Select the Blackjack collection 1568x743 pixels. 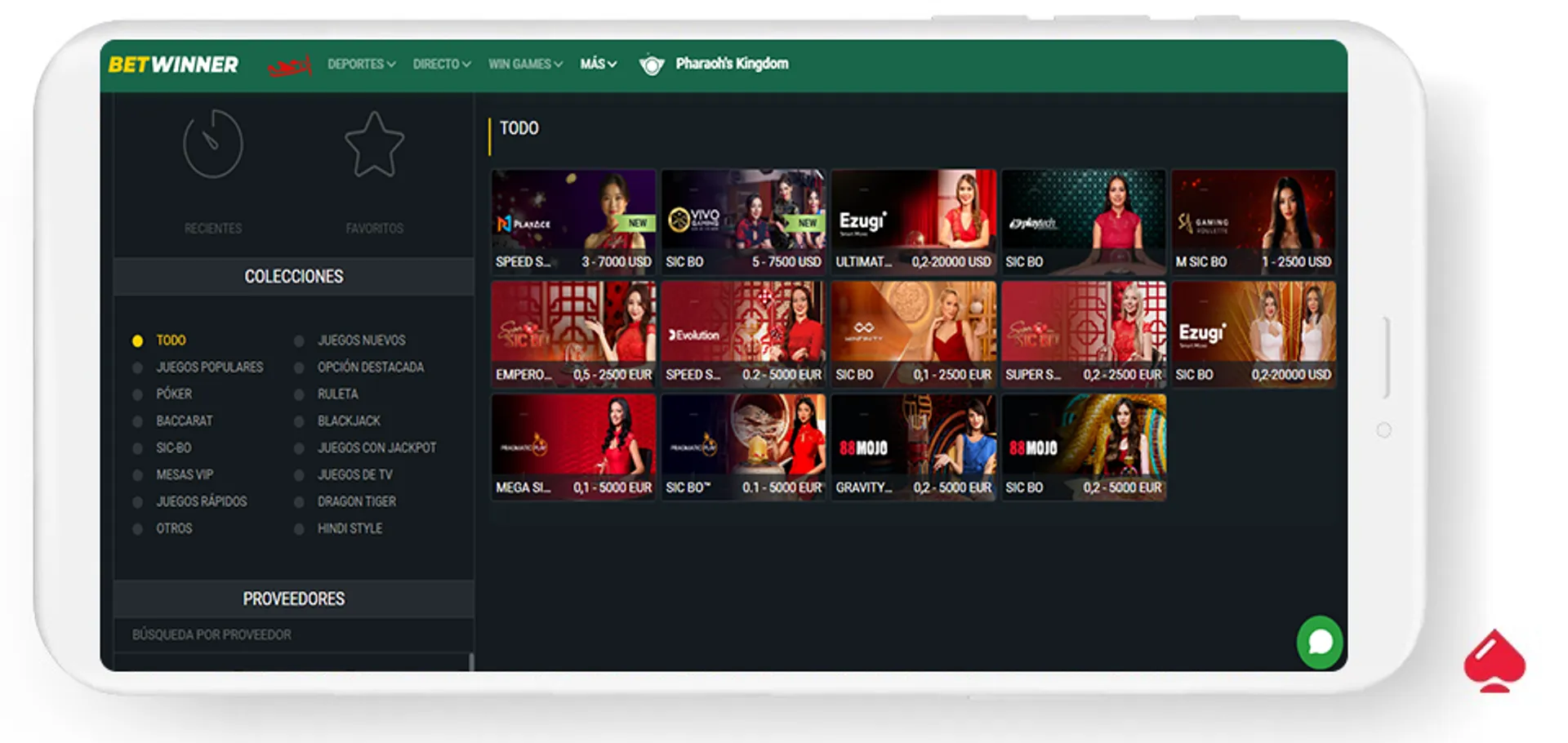(x=349, y=421)
